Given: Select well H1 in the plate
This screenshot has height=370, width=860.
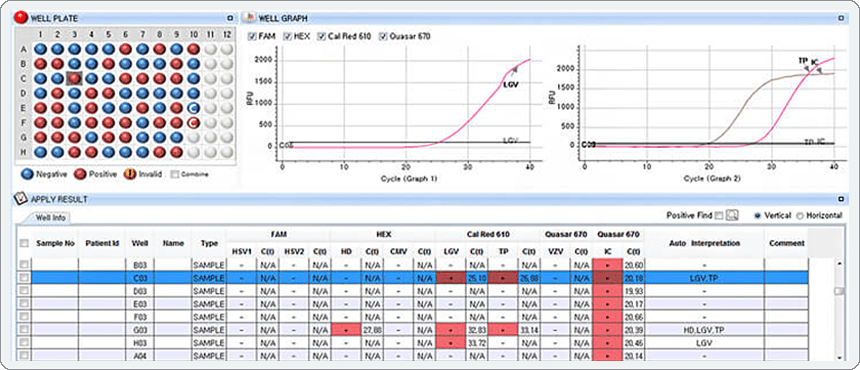Looking at the screenshot, I should [x=40, y=151].
